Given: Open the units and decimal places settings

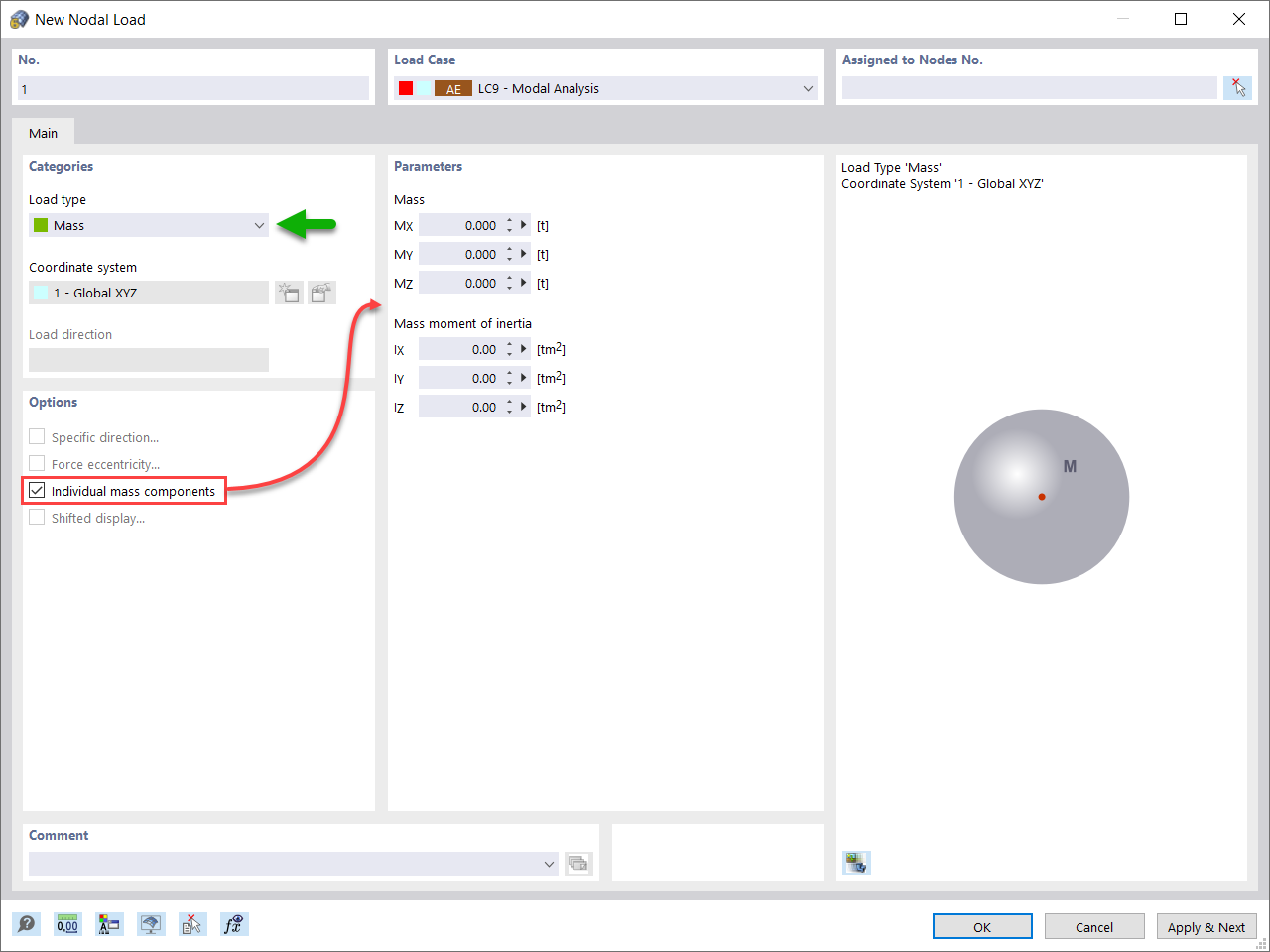Looking at the screenshot, I should pyautogui.click(x=67, y=924).
